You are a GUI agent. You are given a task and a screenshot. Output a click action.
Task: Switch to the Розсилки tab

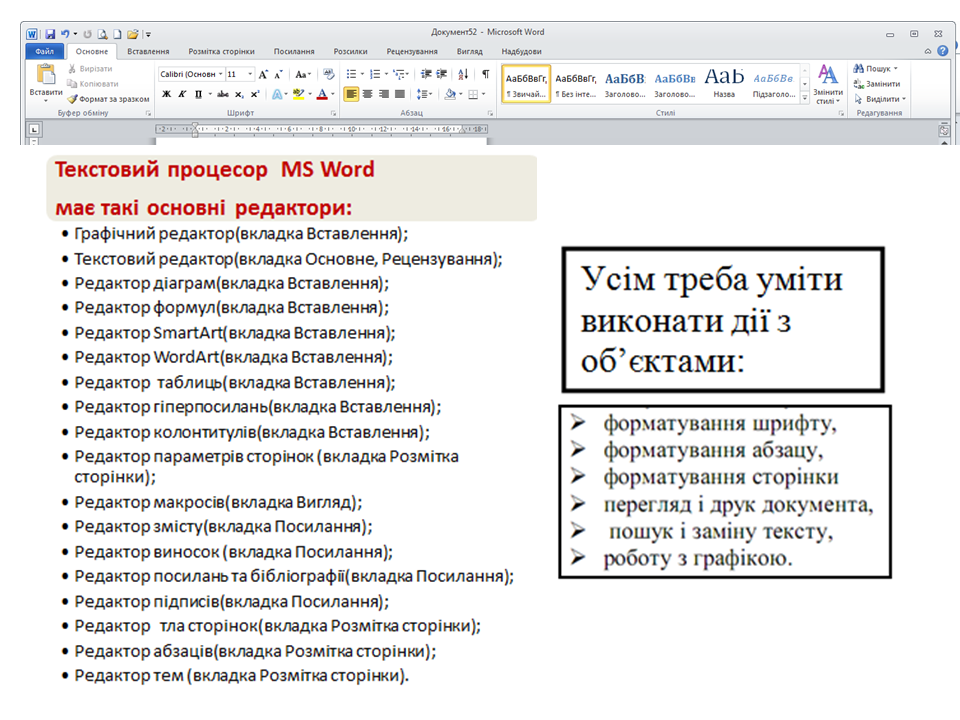click(350, 51)
